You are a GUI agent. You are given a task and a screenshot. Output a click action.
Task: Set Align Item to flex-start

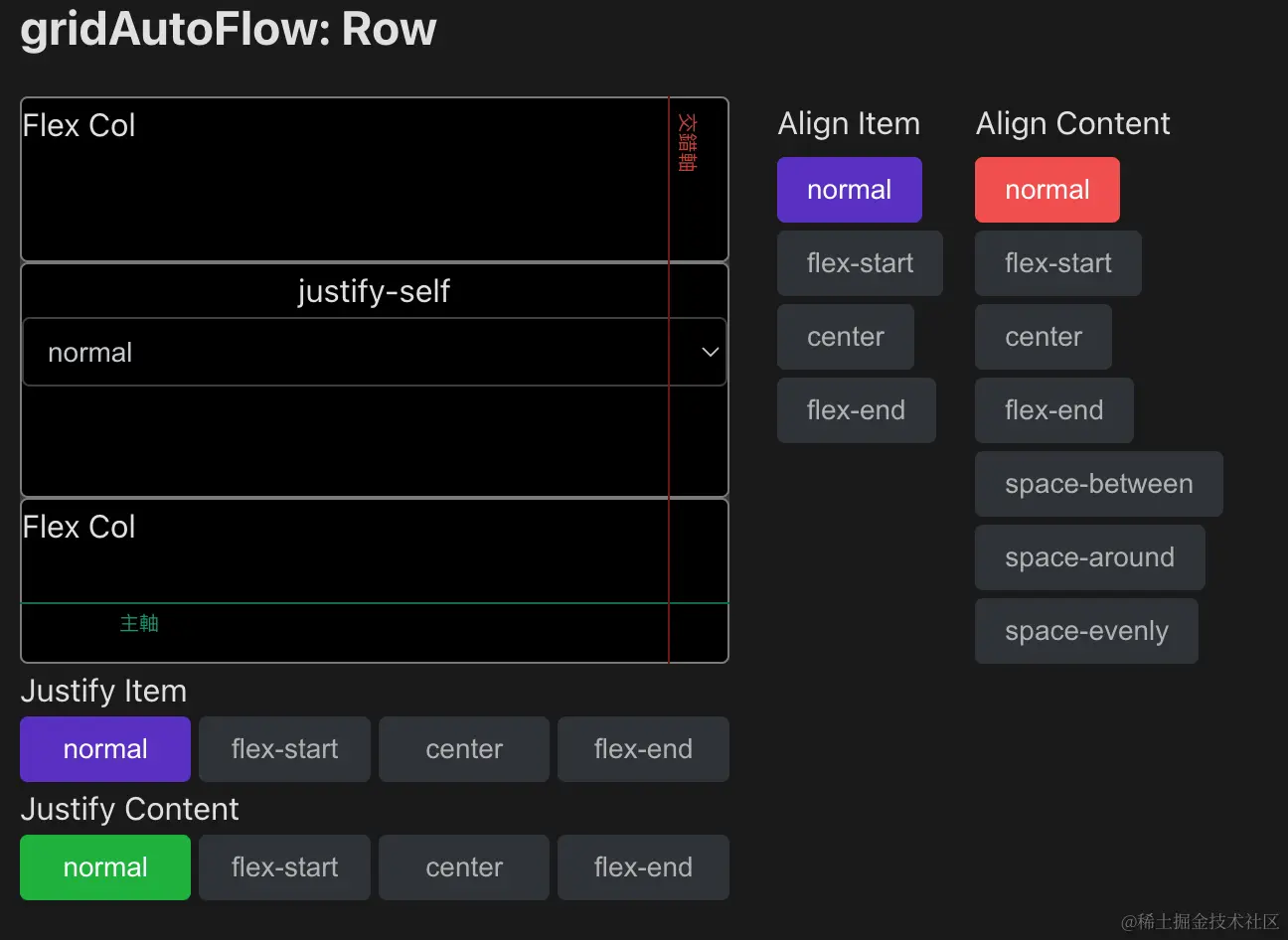(860, 263)
